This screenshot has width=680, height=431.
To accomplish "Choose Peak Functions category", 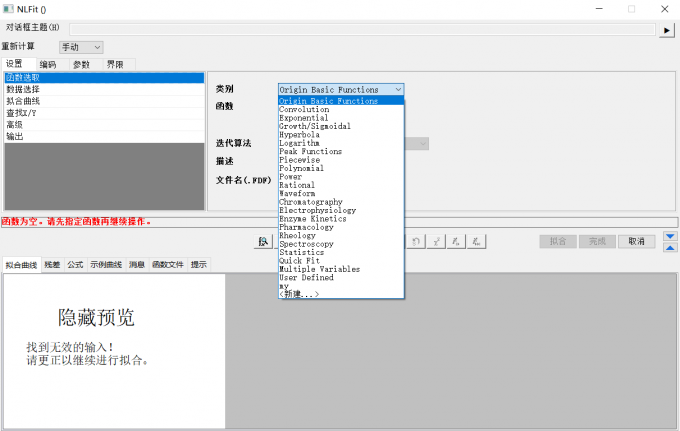I will pyautogui.click(x=341, y=151).
